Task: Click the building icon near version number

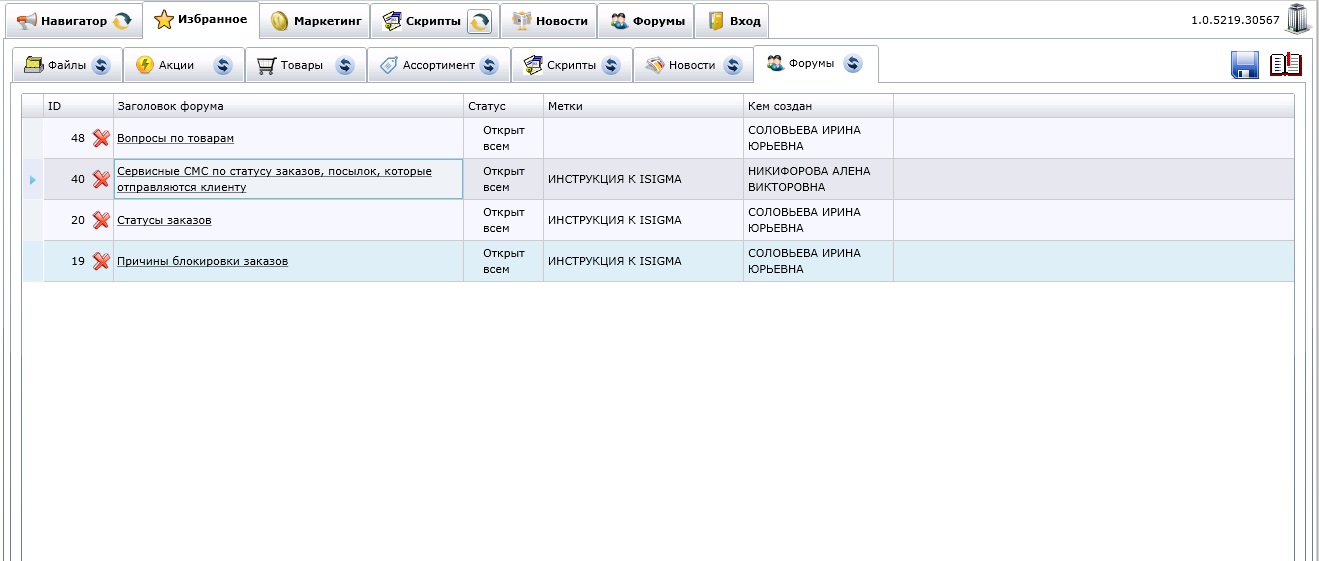Action: click(x=1298, y=20)
